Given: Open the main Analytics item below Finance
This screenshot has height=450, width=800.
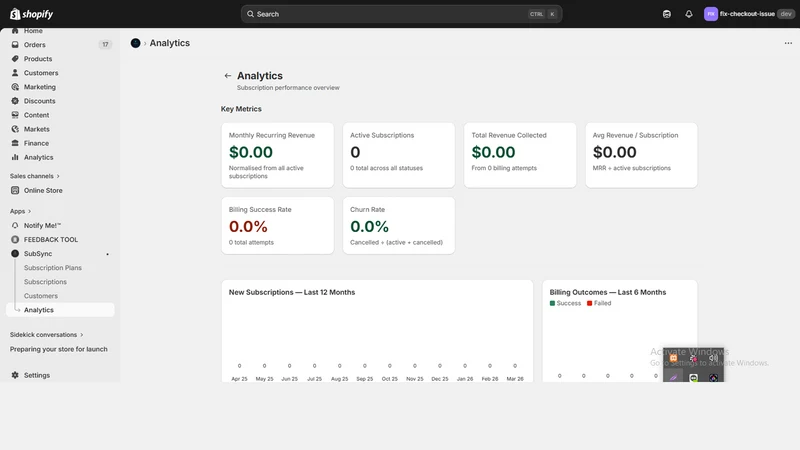Looking at the screenshot, I should pos(38,157).
